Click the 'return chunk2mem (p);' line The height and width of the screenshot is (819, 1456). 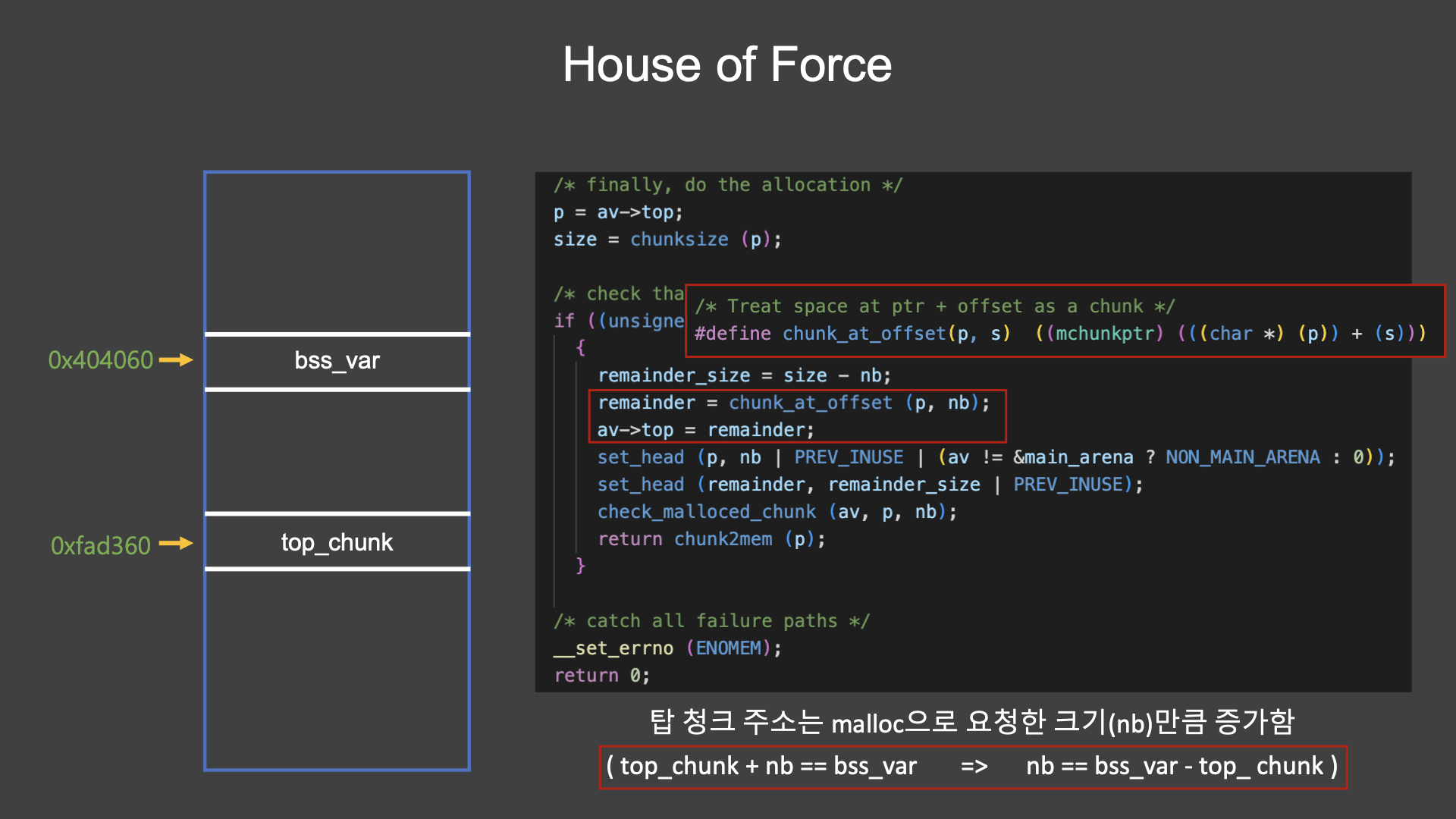point(711,539)
